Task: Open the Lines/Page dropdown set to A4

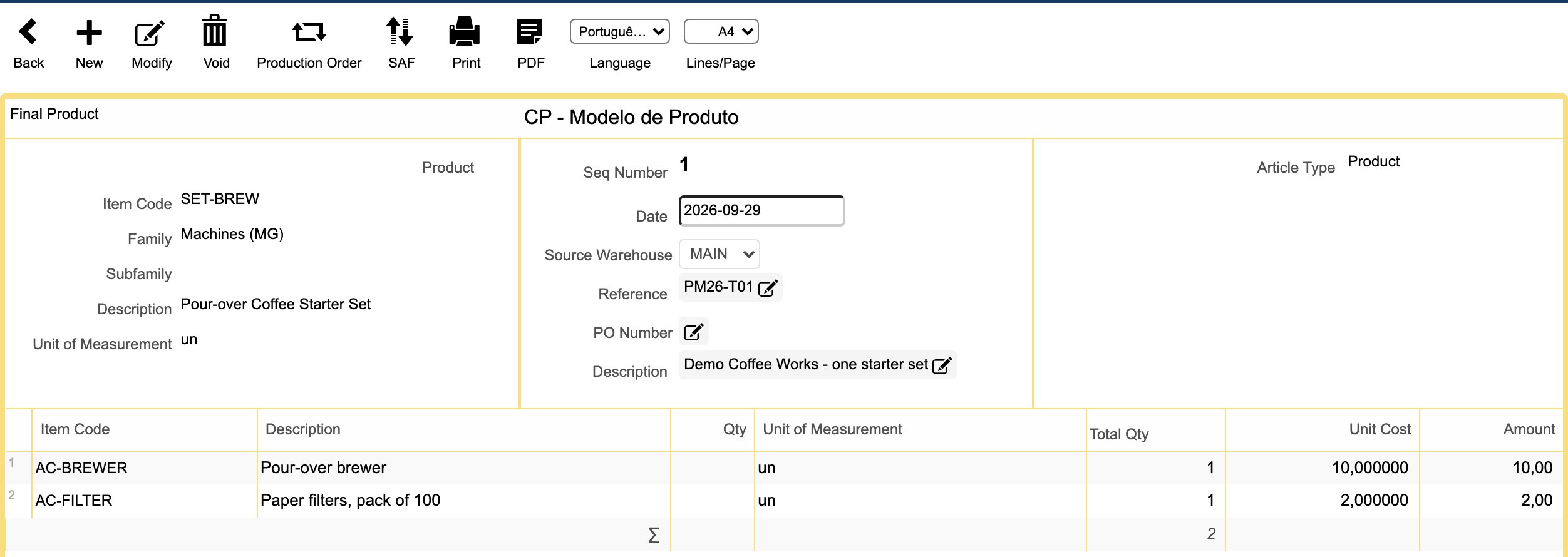Action: point(721,32)
